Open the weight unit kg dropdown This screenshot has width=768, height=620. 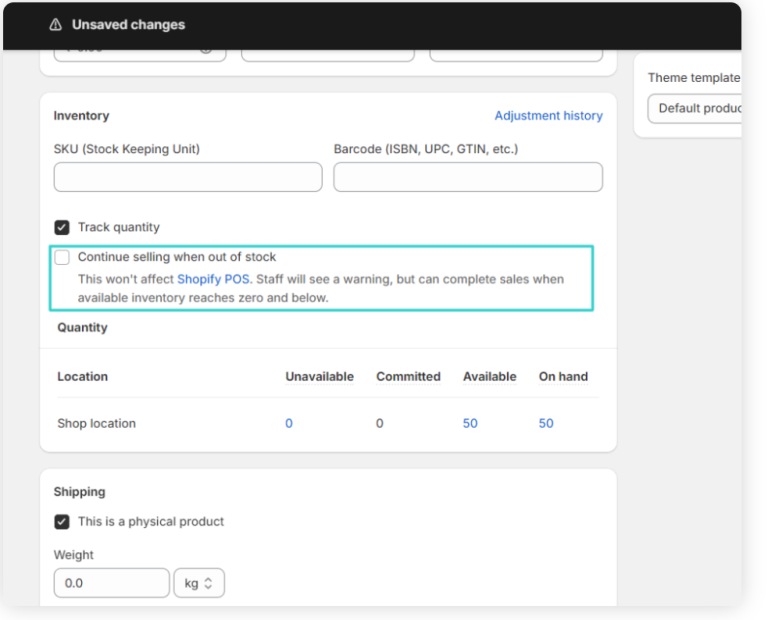[199, 583]
